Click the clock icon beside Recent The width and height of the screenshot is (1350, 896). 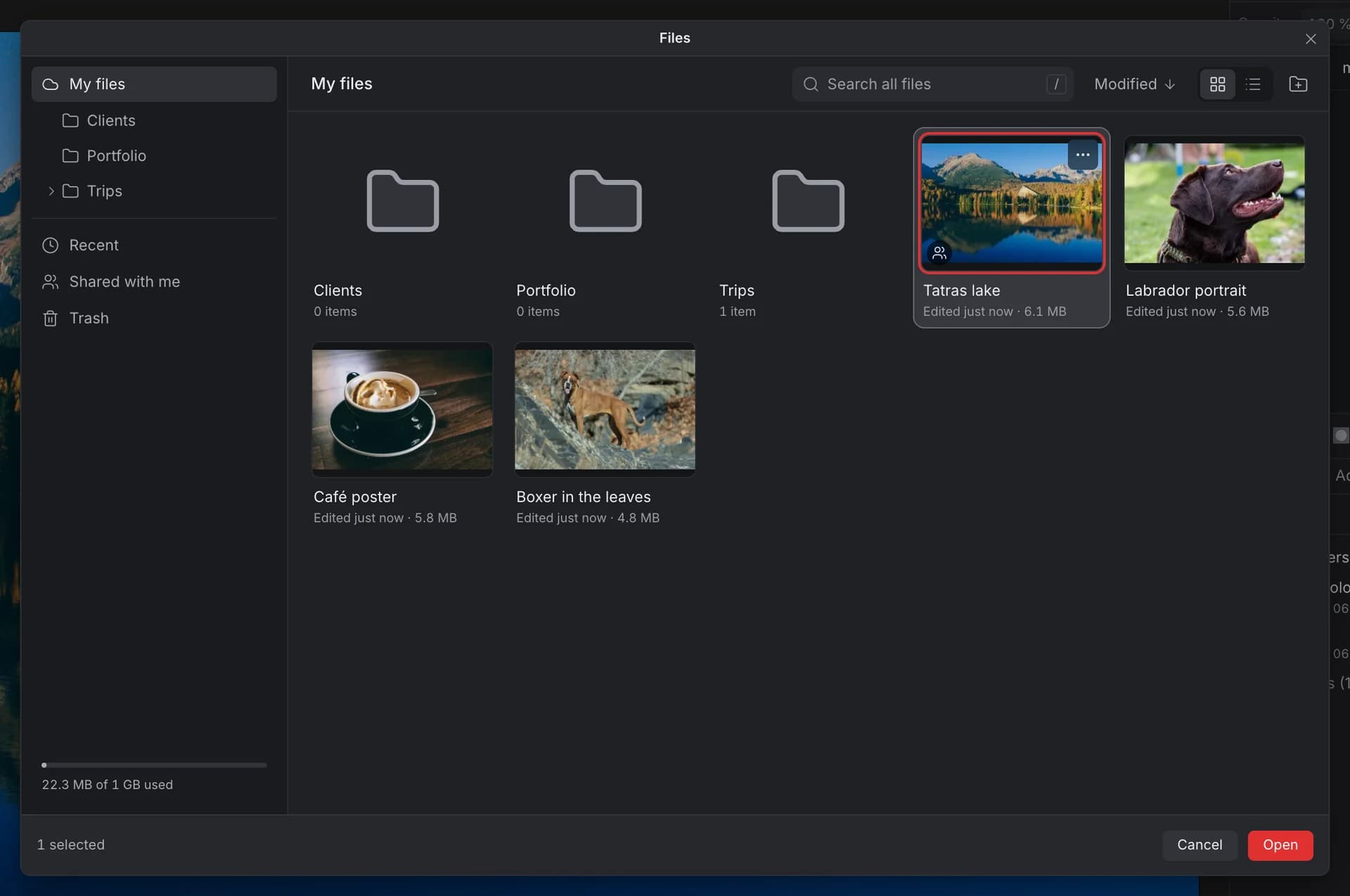point(50,245)
